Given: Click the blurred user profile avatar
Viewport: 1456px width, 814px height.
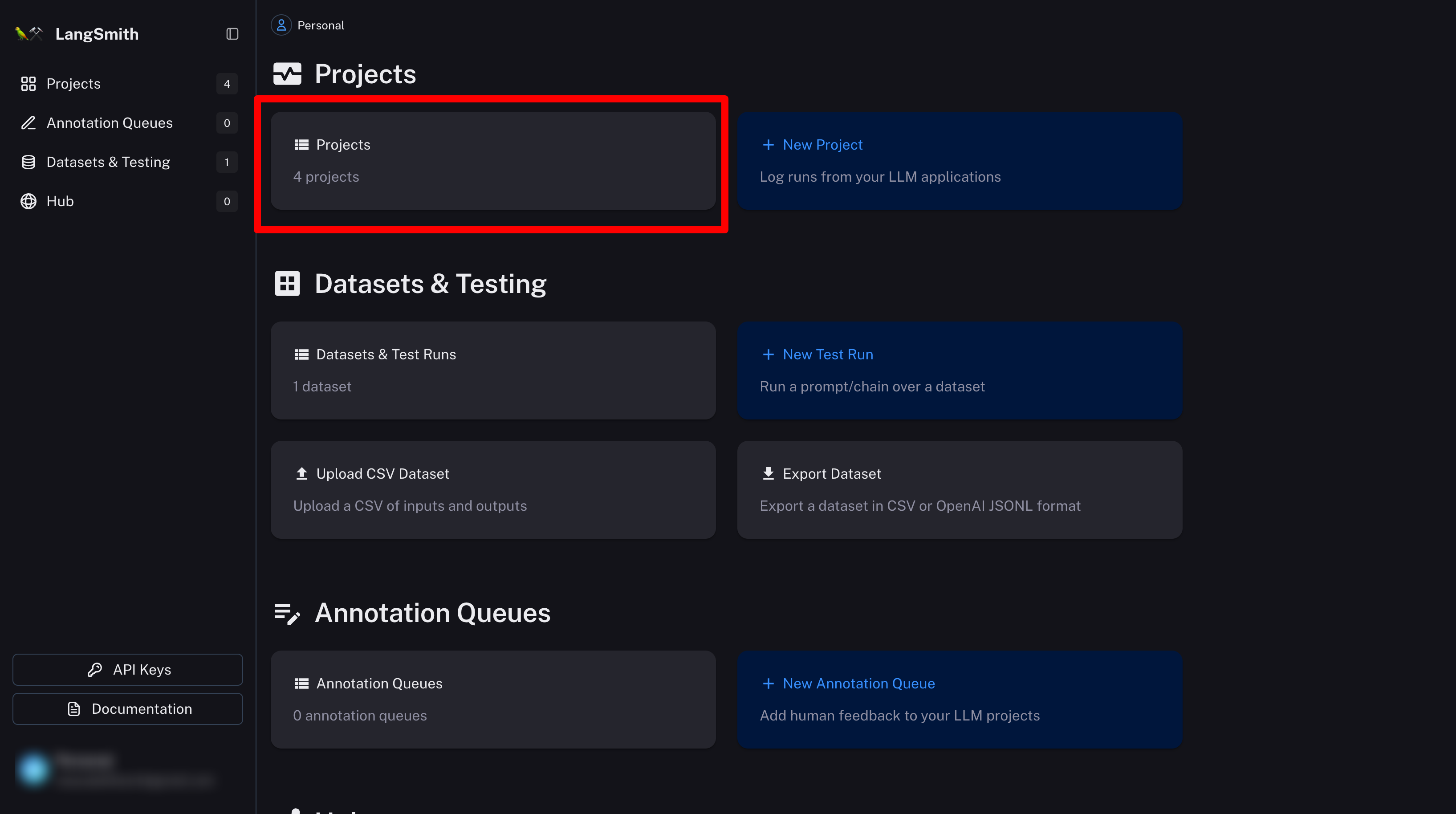Looking at the screenshot, I should tap(33, 769).
